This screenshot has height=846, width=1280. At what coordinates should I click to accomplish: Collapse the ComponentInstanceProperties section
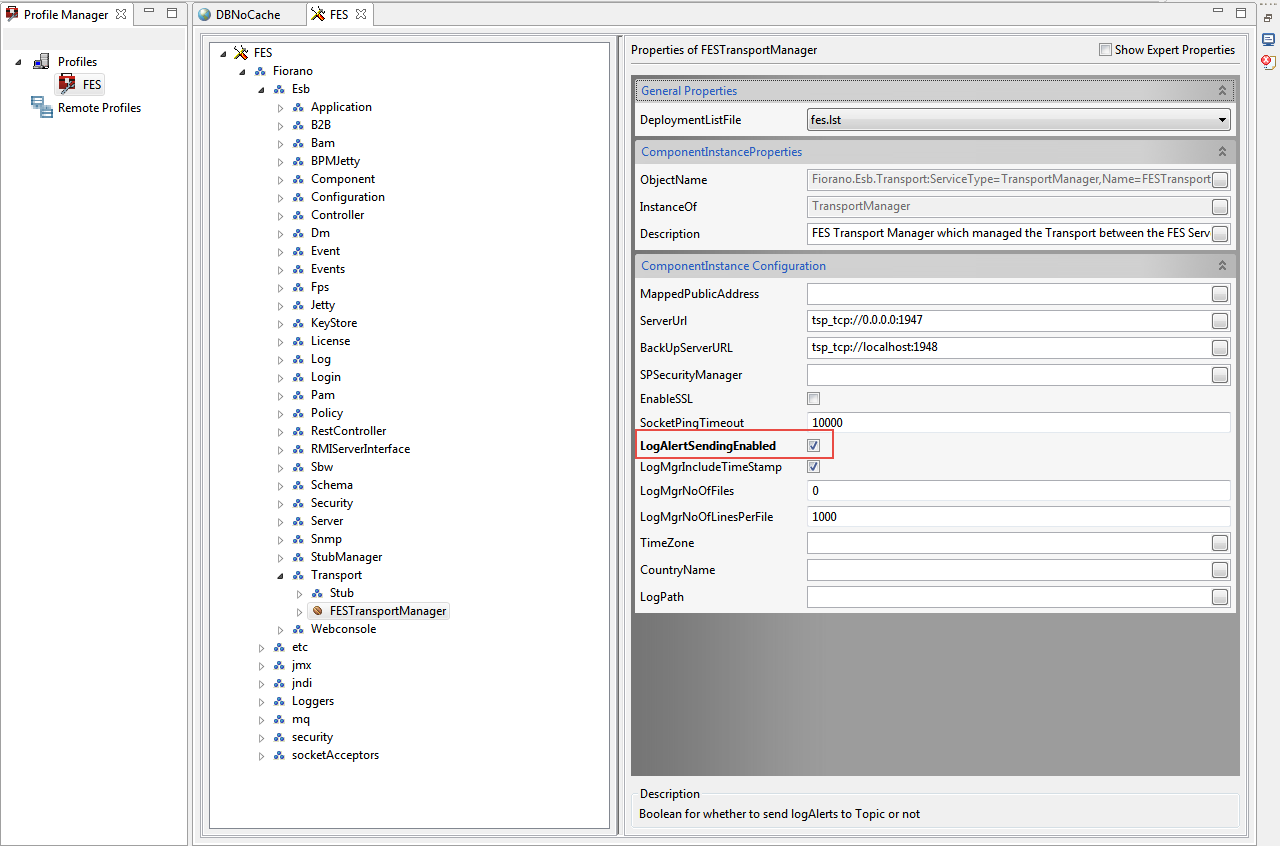(1221, 152)
